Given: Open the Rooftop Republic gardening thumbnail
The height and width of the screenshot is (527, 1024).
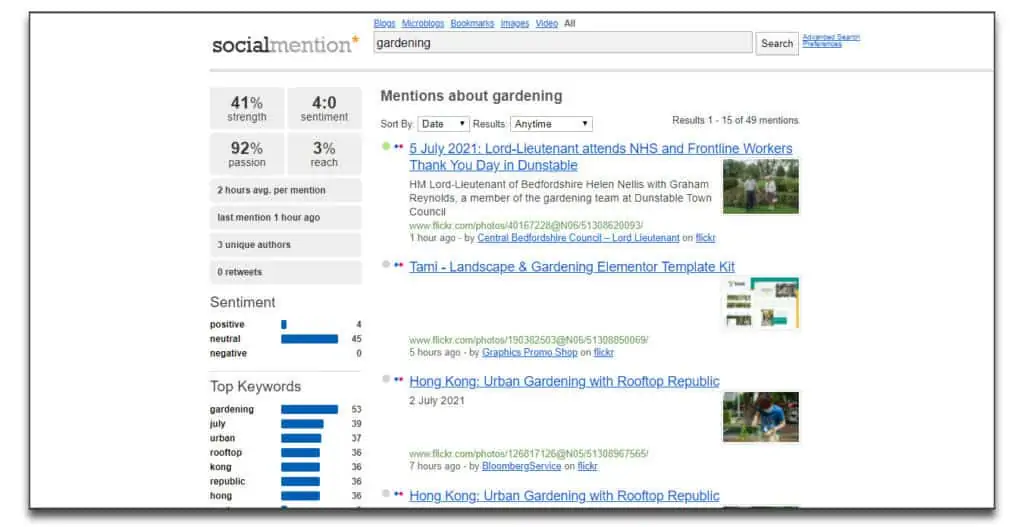Looking at the screenshot, I should click(x=760, y=417).
